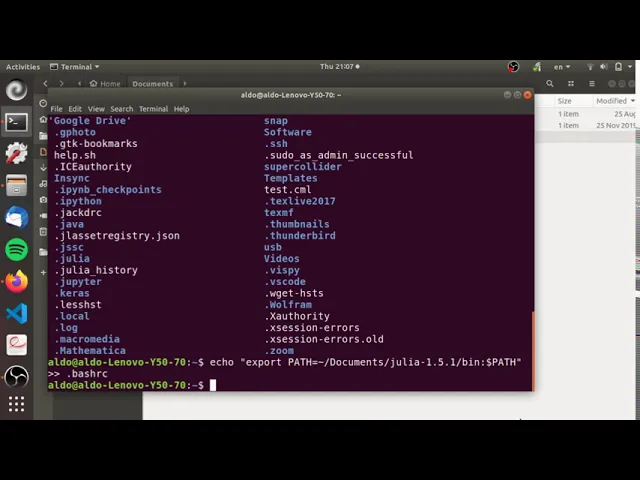Viewport: 640px width, 480px height.
Task: Show Applications grid in the dock
Action: click(16, 404)
